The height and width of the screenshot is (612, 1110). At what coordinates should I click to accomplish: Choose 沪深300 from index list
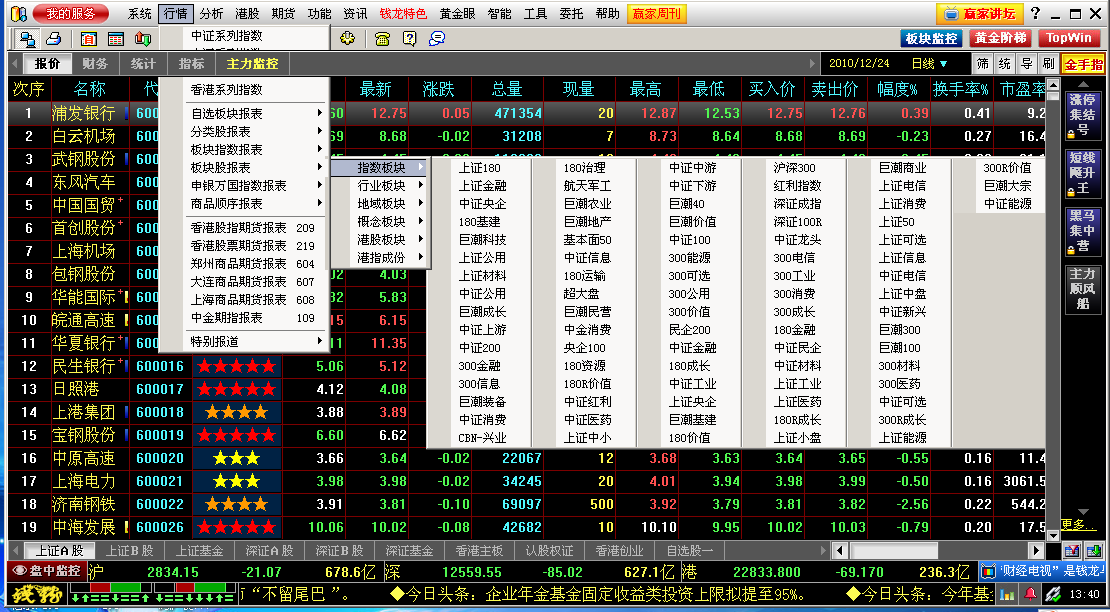click(x=794, y=168)
